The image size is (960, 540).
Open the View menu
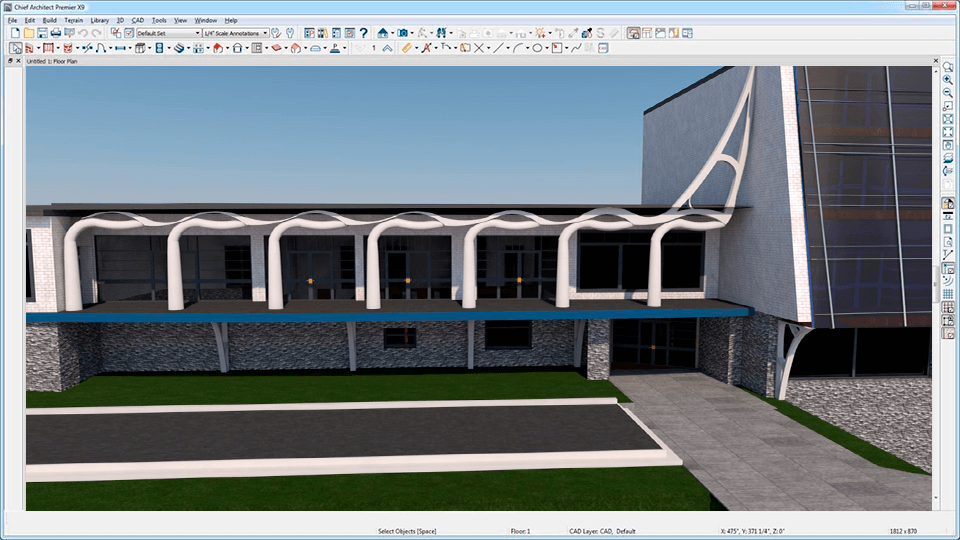point(181,20)
